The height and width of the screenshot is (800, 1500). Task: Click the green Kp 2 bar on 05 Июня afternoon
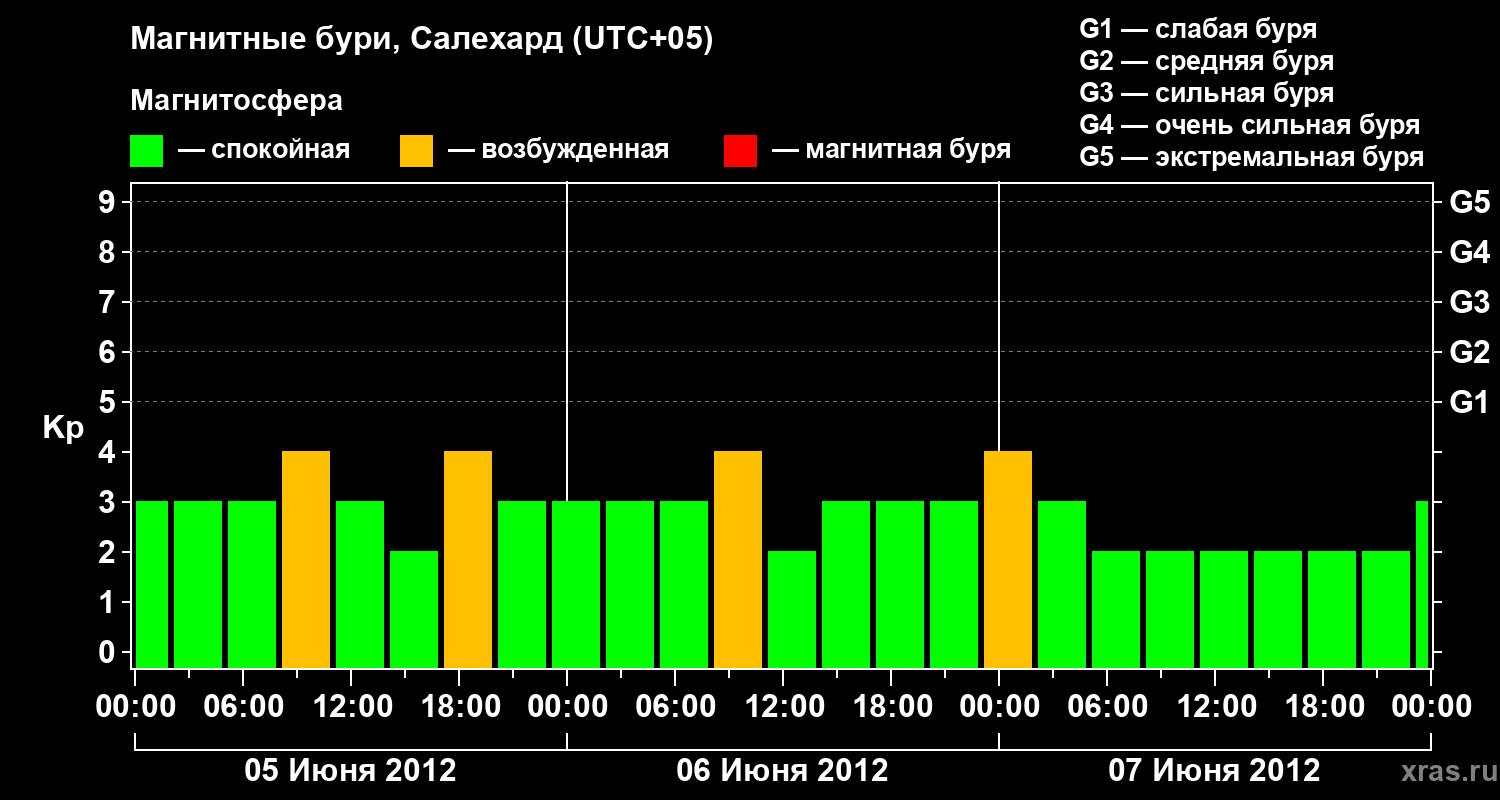(x=414, y=610)
